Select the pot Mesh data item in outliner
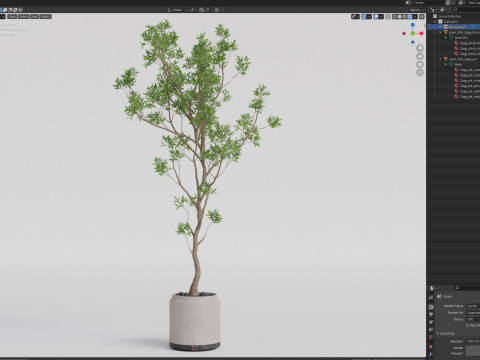 point(459,64)
